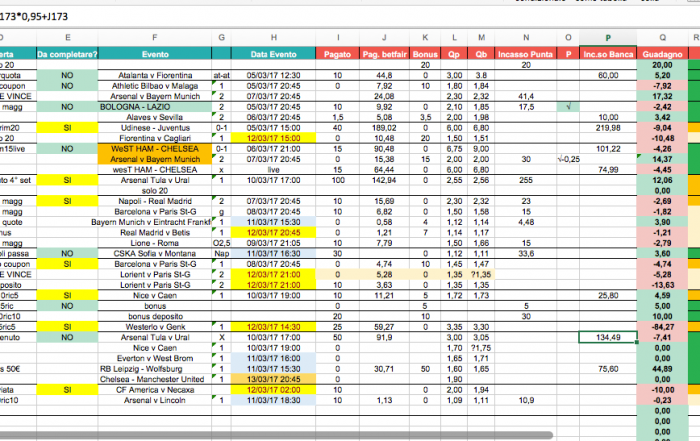
Task: Select the yellow SI cell beside Westerlo v Genk
Action: [x=67, y=327]
